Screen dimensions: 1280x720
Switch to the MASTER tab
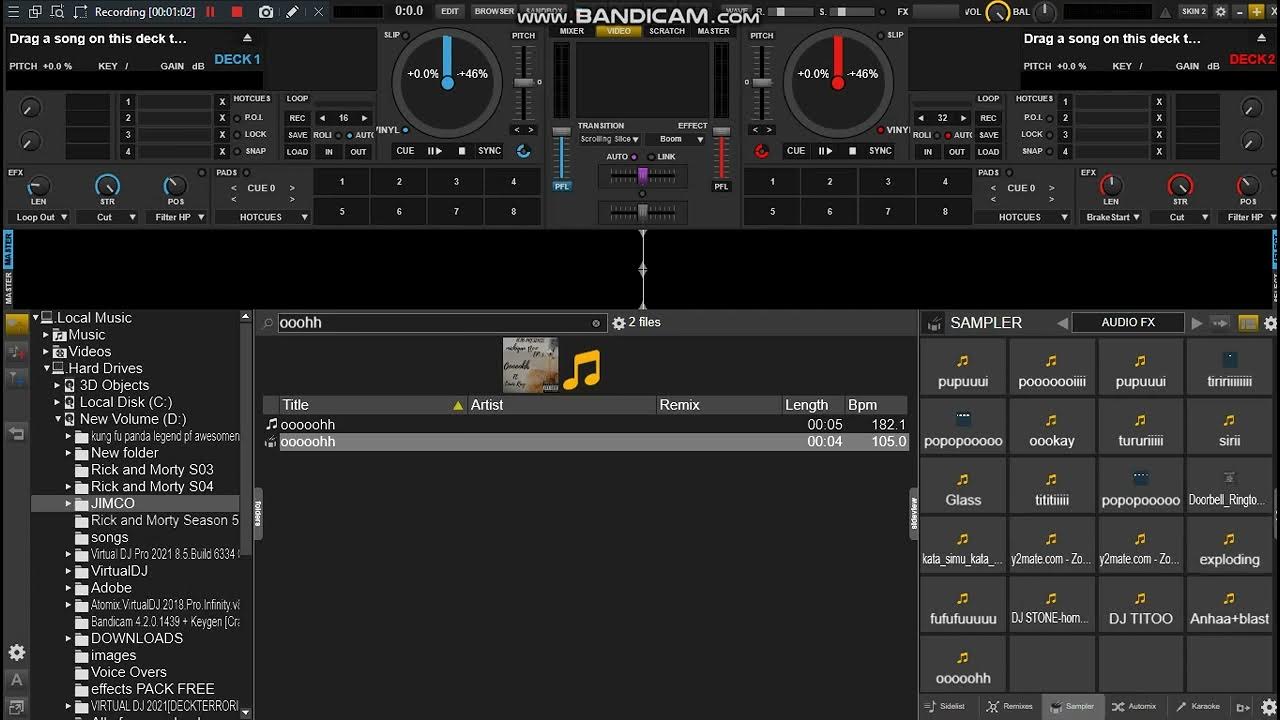714,31
